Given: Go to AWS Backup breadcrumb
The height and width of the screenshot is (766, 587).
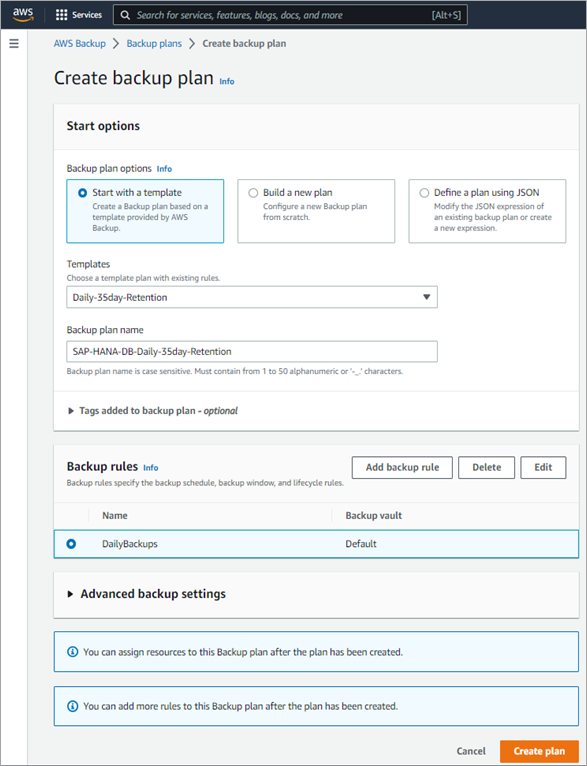Looking at the screenshot, I should (x=80, y=43).
